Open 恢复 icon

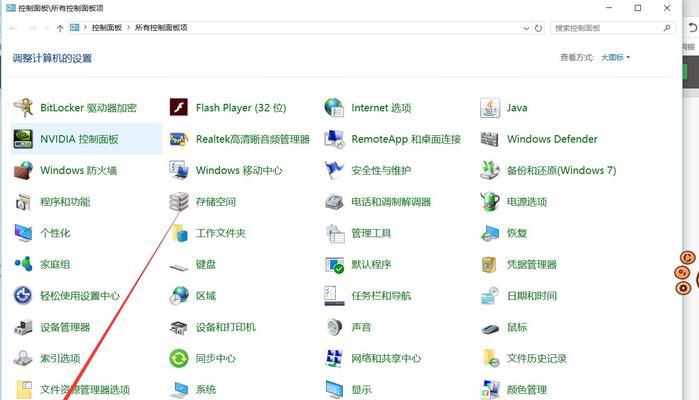tap(490, 233)
